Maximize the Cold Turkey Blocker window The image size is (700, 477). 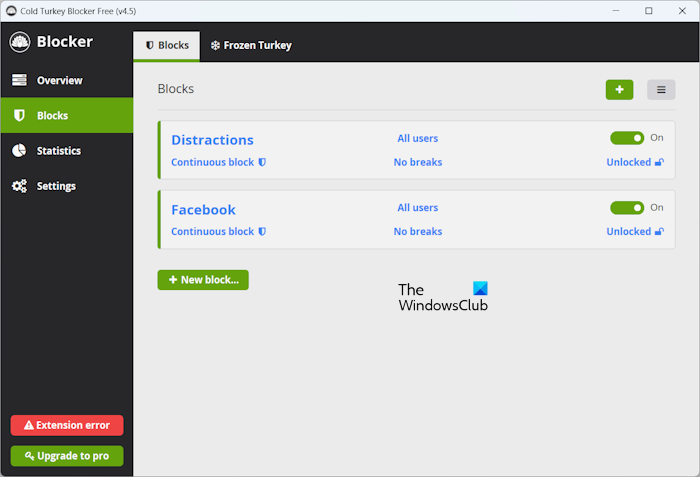pyautogui.click(x=649, y=11)
